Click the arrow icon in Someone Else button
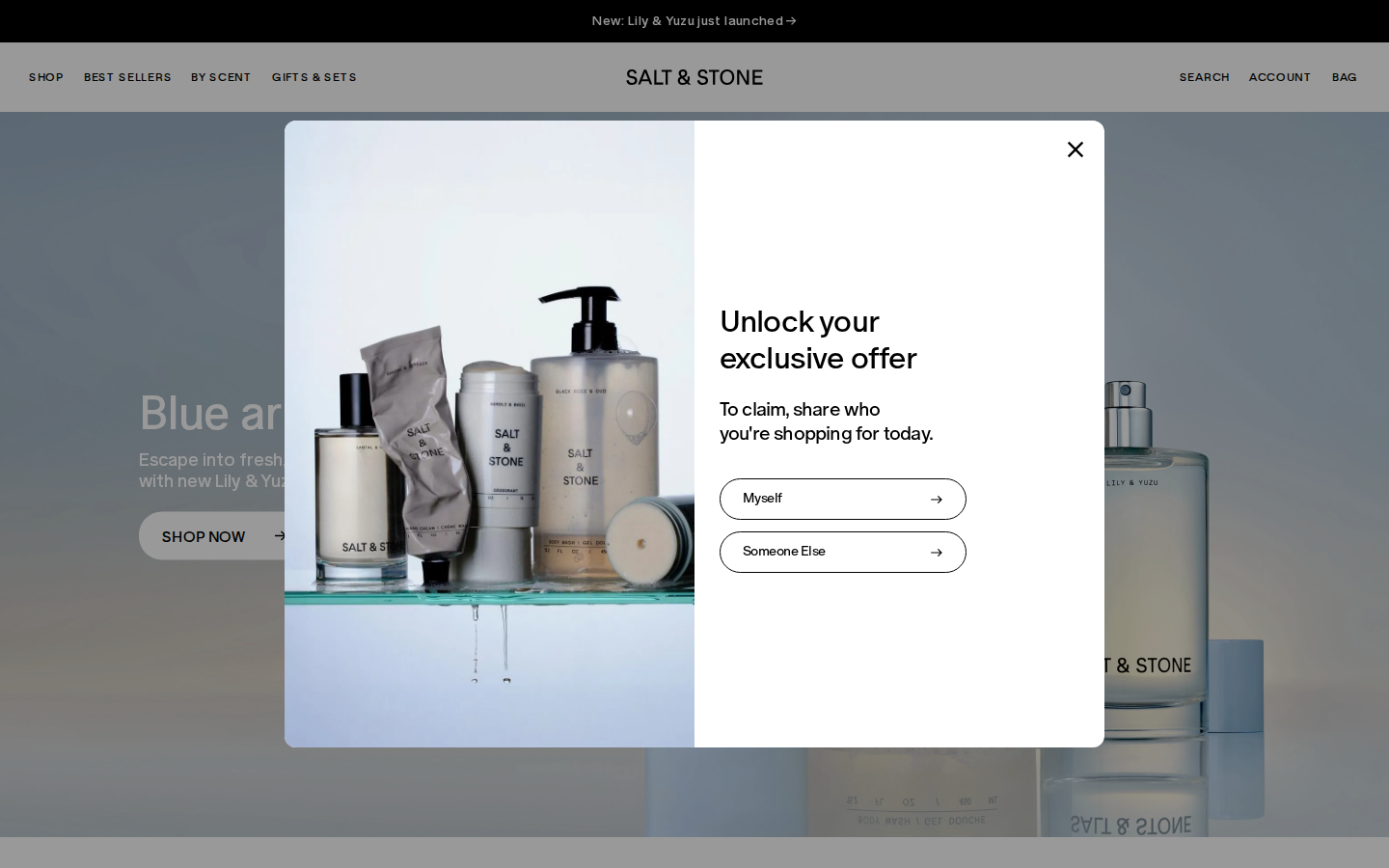 pyautogui.click(x=936, y=553)
